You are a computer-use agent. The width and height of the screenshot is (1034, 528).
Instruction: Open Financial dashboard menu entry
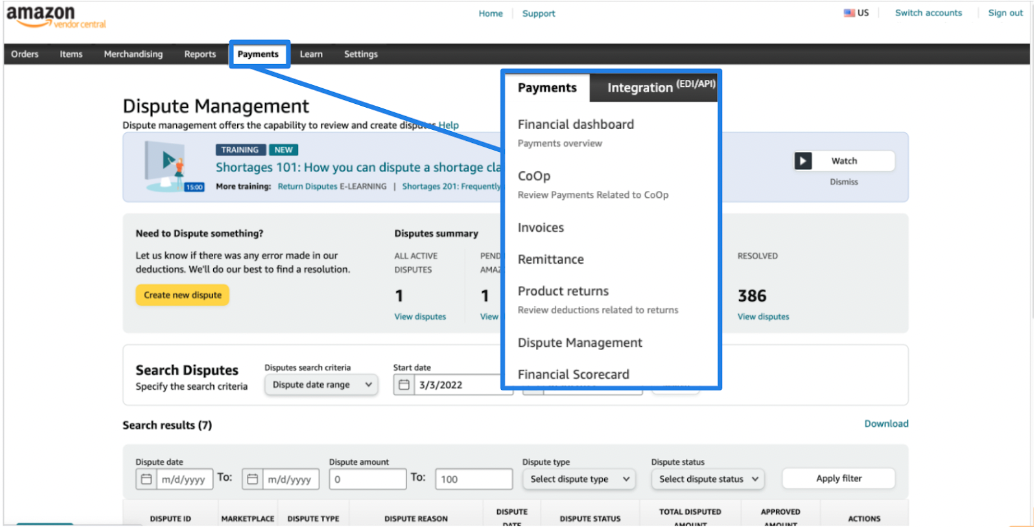[x=576, y=125]
